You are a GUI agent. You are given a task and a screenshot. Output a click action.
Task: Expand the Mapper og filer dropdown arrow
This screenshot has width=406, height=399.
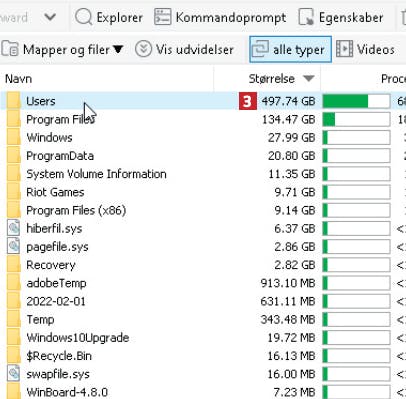click(x=118, y=50)
